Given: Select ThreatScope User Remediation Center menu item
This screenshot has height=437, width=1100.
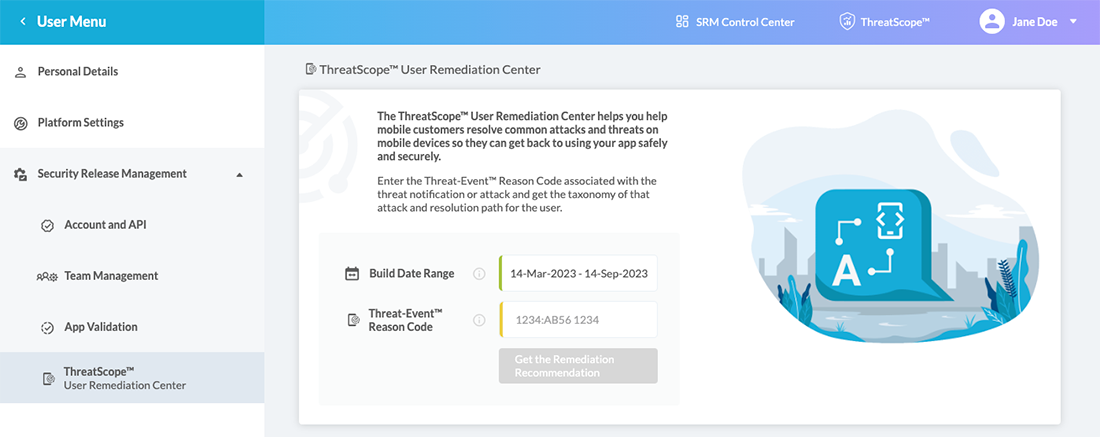Looking at the screenshot, I should coord(124,378).
